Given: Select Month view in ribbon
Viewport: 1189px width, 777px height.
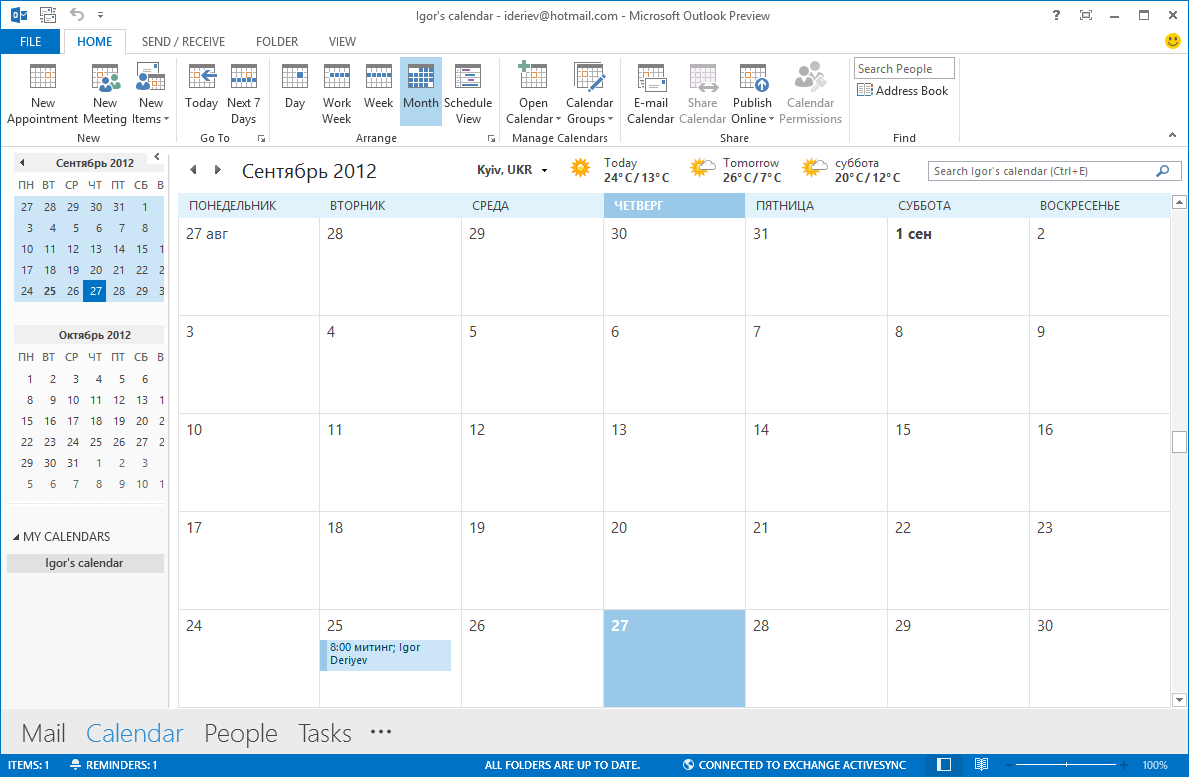Looking at the screenshot, I should (421, 93).
